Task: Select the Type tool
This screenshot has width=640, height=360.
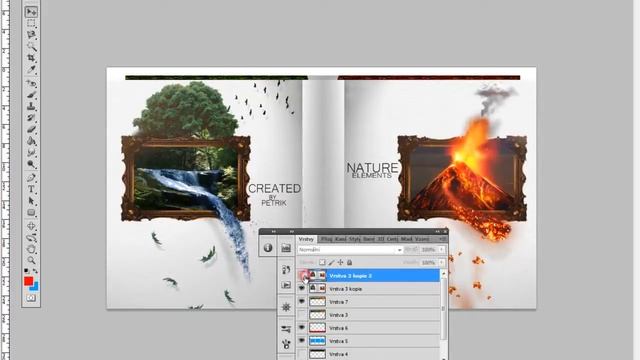Action: 31,189
